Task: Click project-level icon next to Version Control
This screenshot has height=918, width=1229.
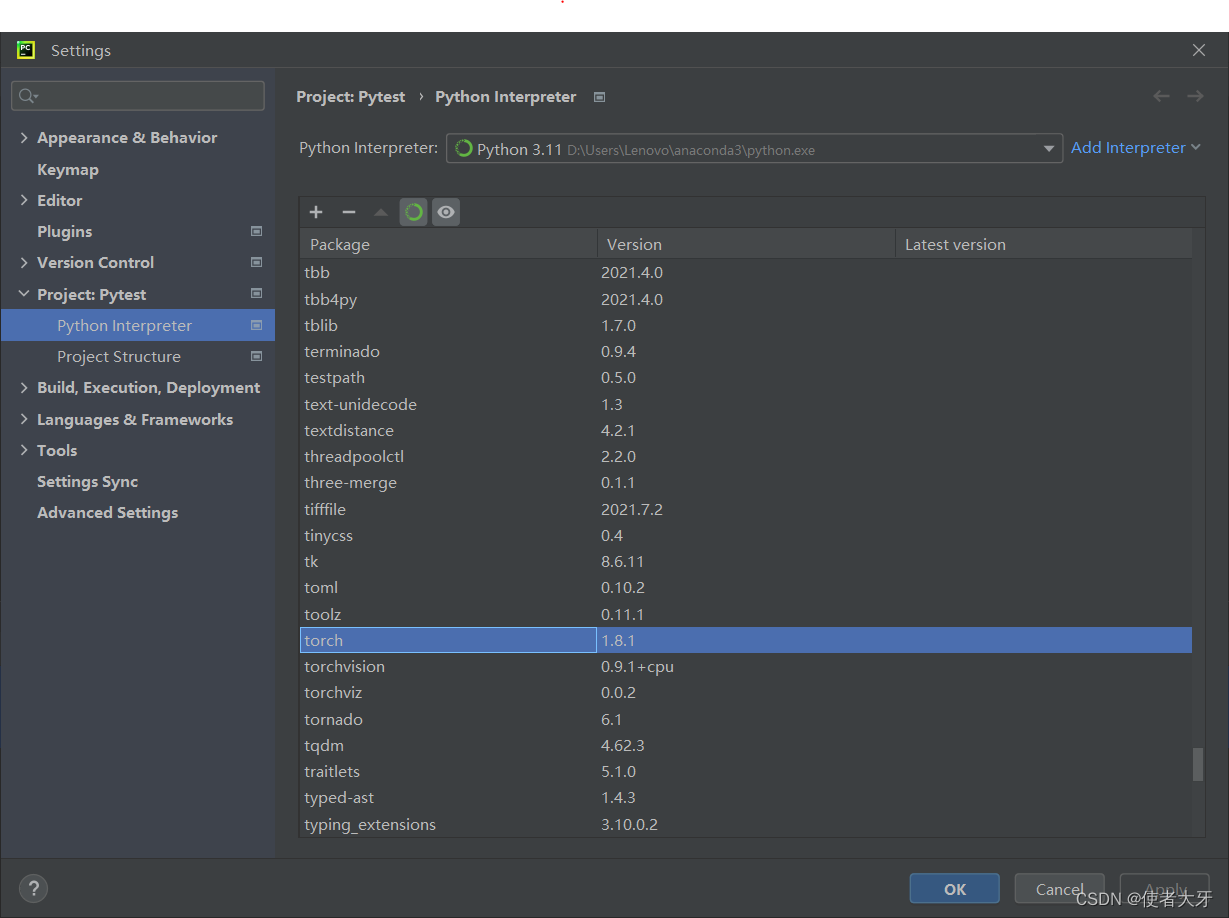Action: point(256,262)
